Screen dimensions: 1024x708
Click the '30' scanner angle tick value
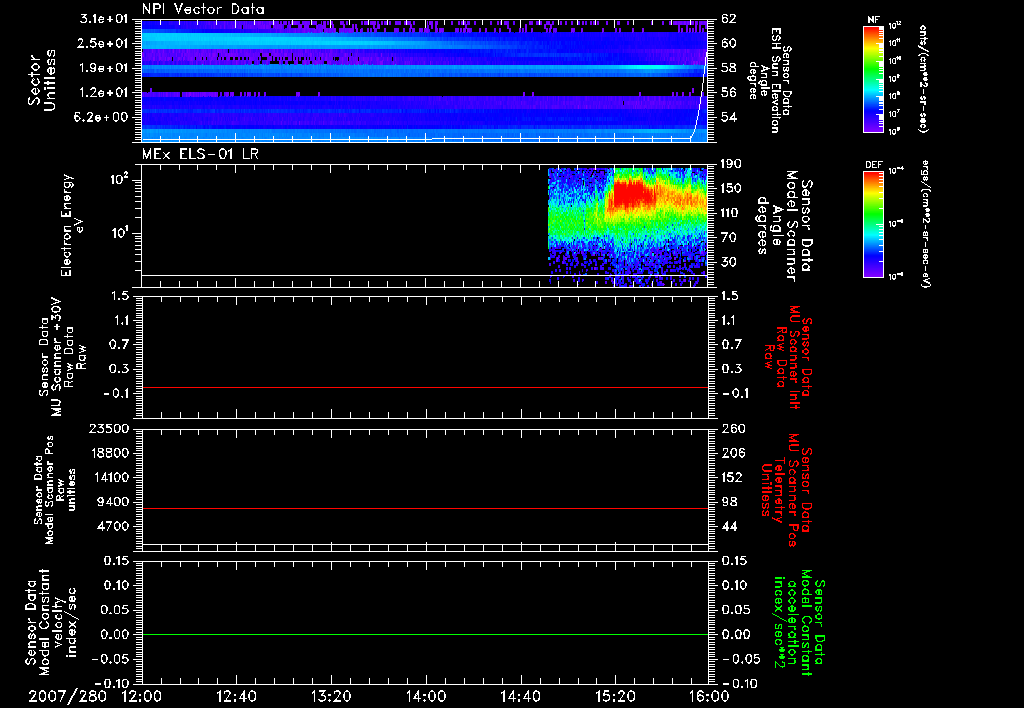[x=728, y=262]
